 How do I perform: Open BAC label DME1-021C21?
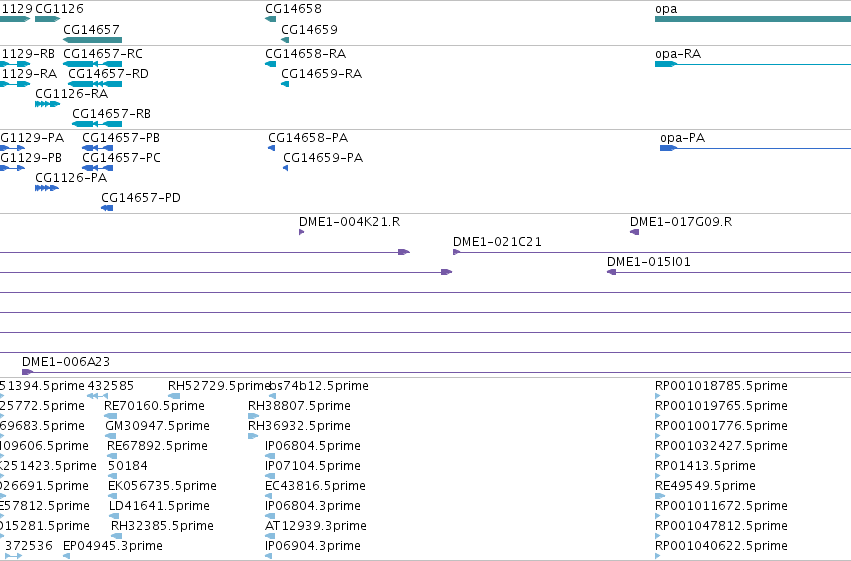tap(497, 242)
